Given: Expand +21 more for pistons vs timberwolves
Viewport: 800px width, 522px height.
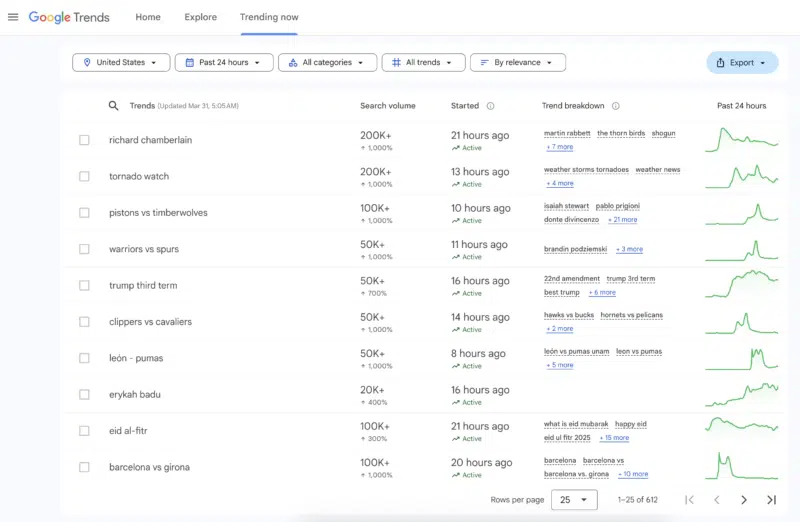Looking at the screenshot, I should tap(622, 219).
